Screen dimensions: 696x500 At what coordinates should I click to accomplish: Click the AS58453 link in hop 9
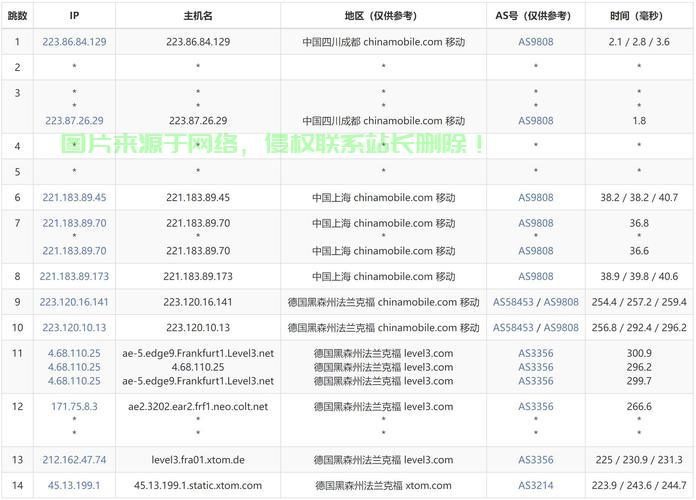514,301
